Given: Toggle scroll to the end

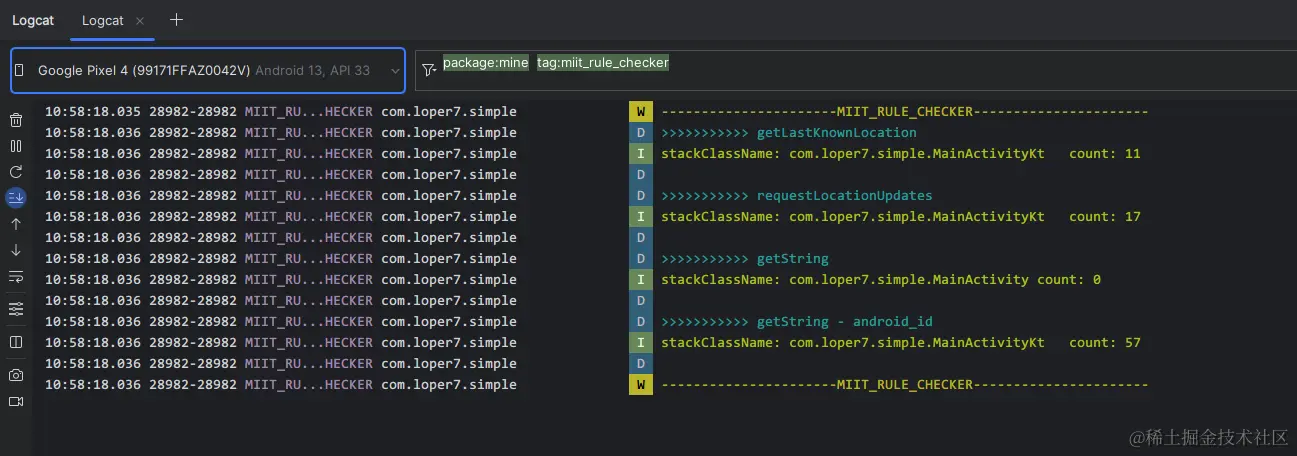Looking at the screenshot, I should click(16, 197).
